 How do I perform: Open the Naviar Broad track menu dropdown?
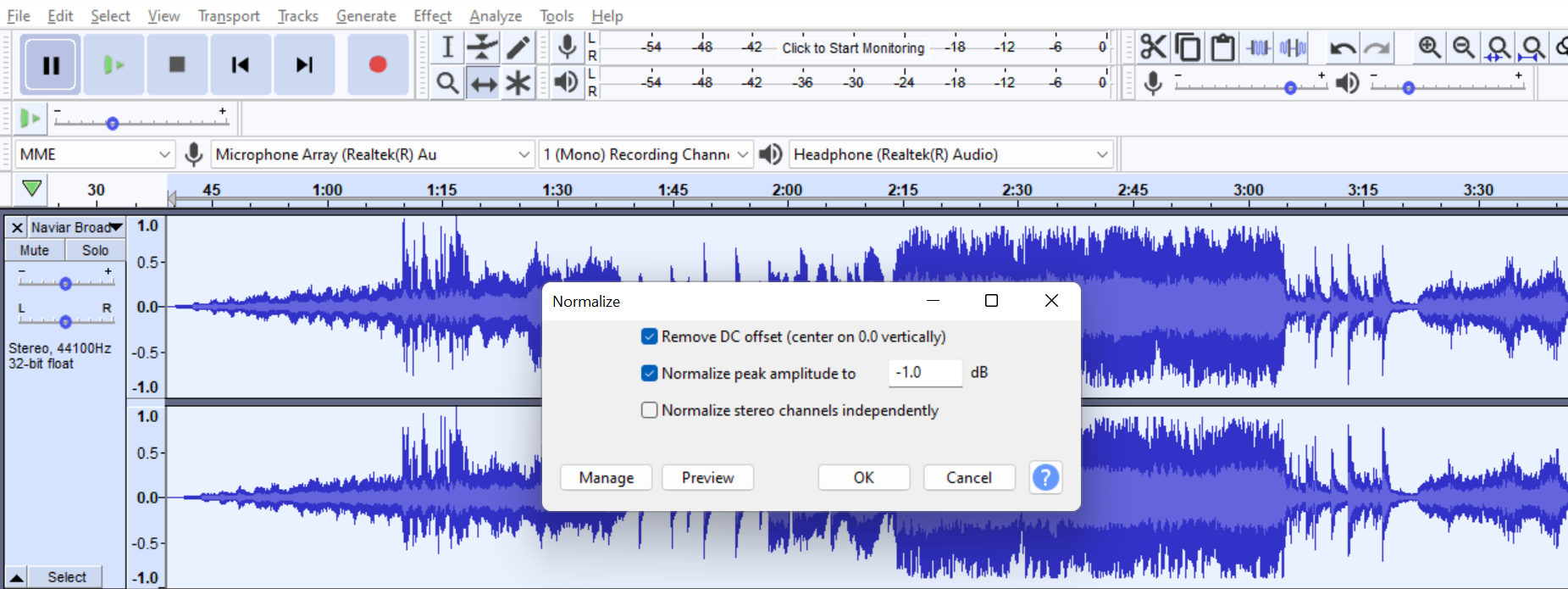[x=77, y=227]
